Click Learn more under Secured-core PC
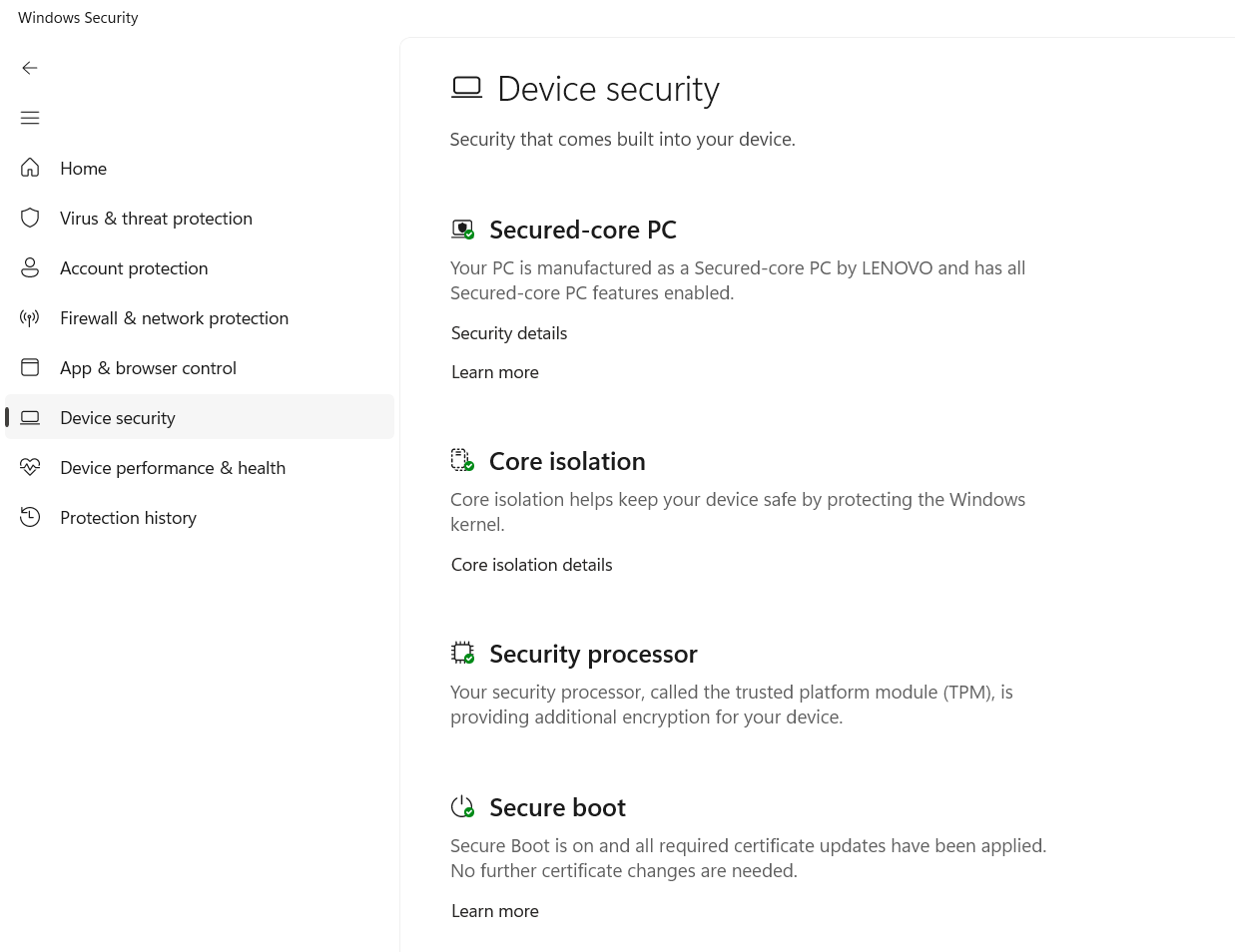This screenshot has width=1235, height=952. coord(495,372)
